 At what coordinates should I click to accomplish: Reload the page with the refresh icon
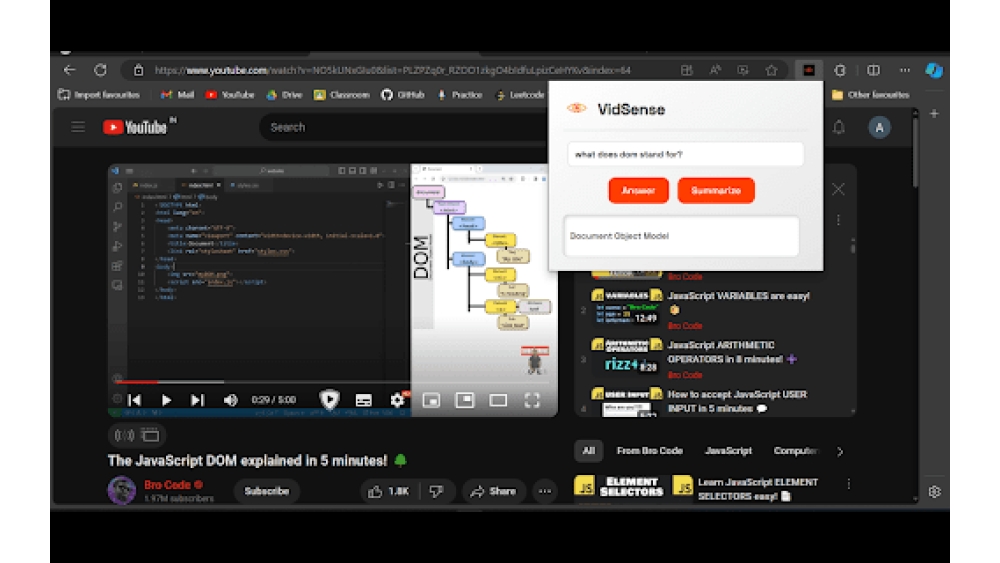(x=101, y=70)
